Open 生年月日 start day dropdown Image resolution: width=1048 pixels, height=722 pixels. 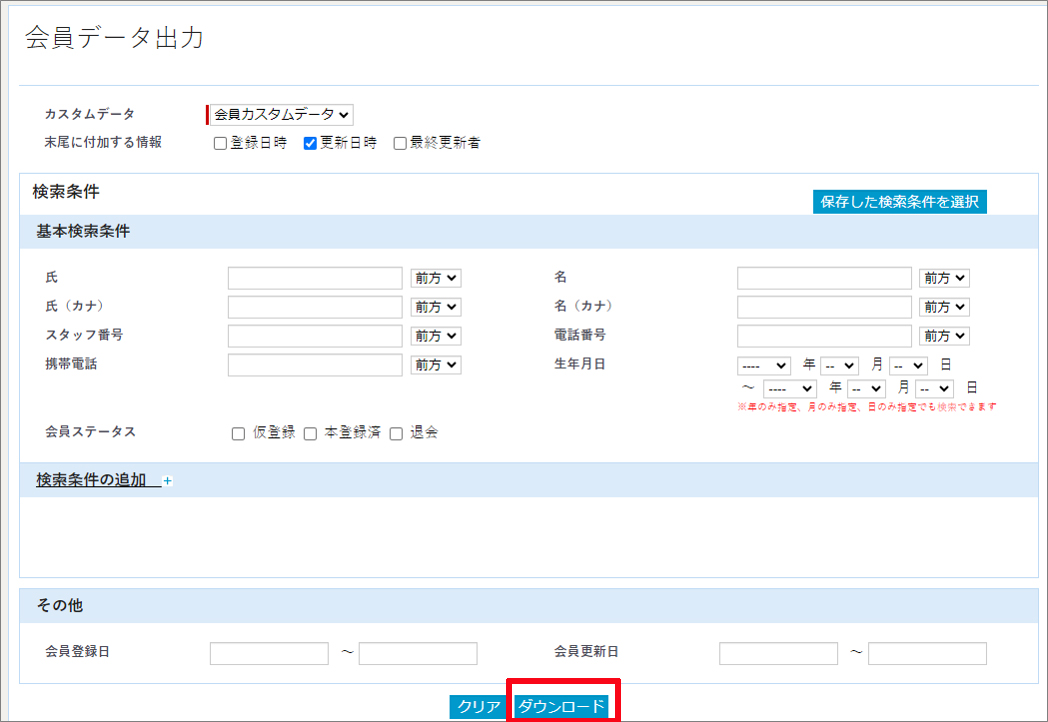point(908,366)
